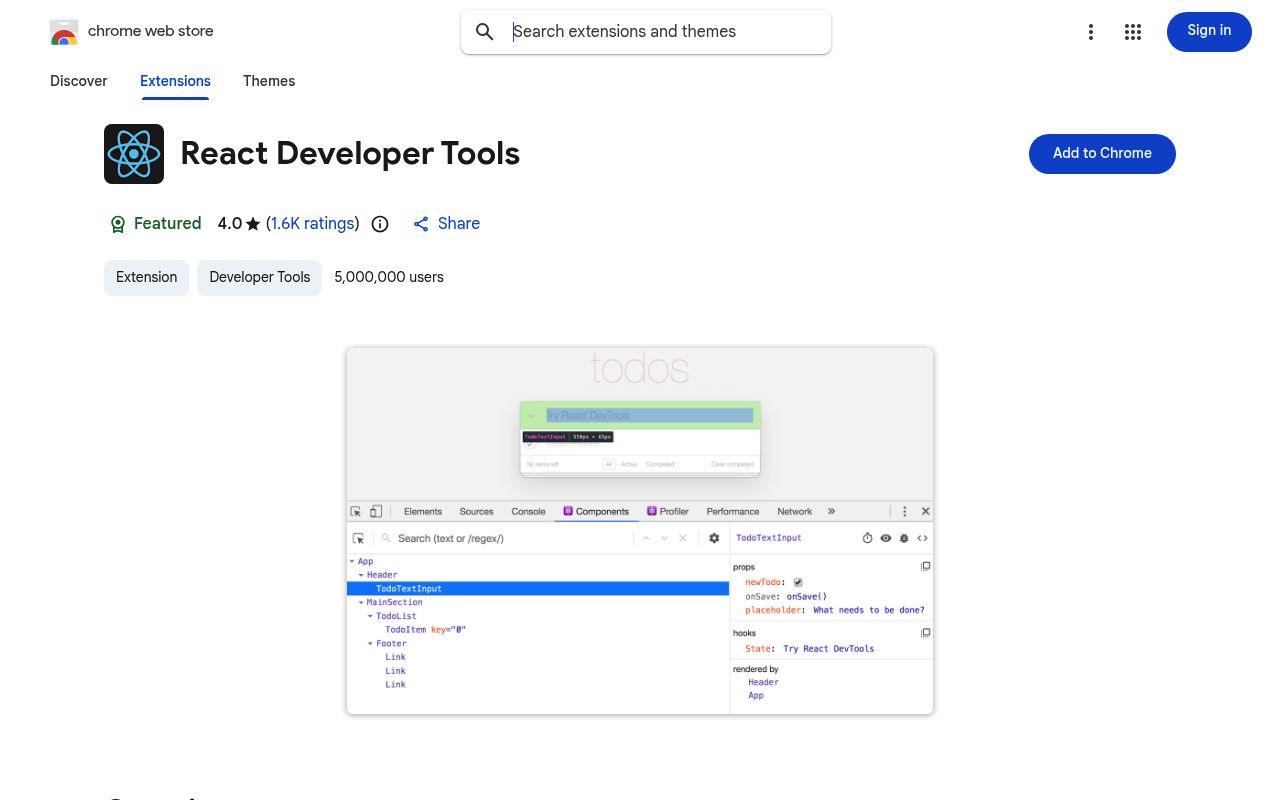Viewport: 1280px width, 800px height.
Task: Open the Developer Tools category chip
Action: point(259,277)
